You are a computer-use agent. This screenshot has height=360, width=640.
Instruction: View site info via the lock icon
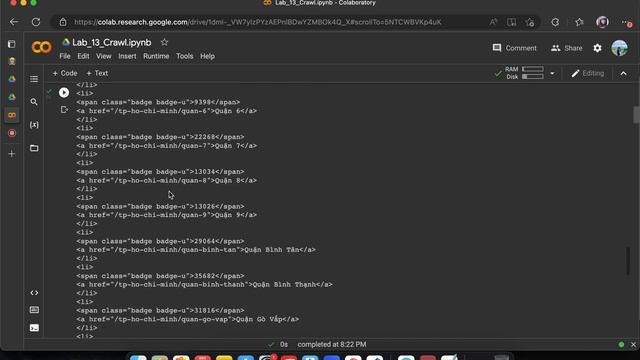click(63, 22)
